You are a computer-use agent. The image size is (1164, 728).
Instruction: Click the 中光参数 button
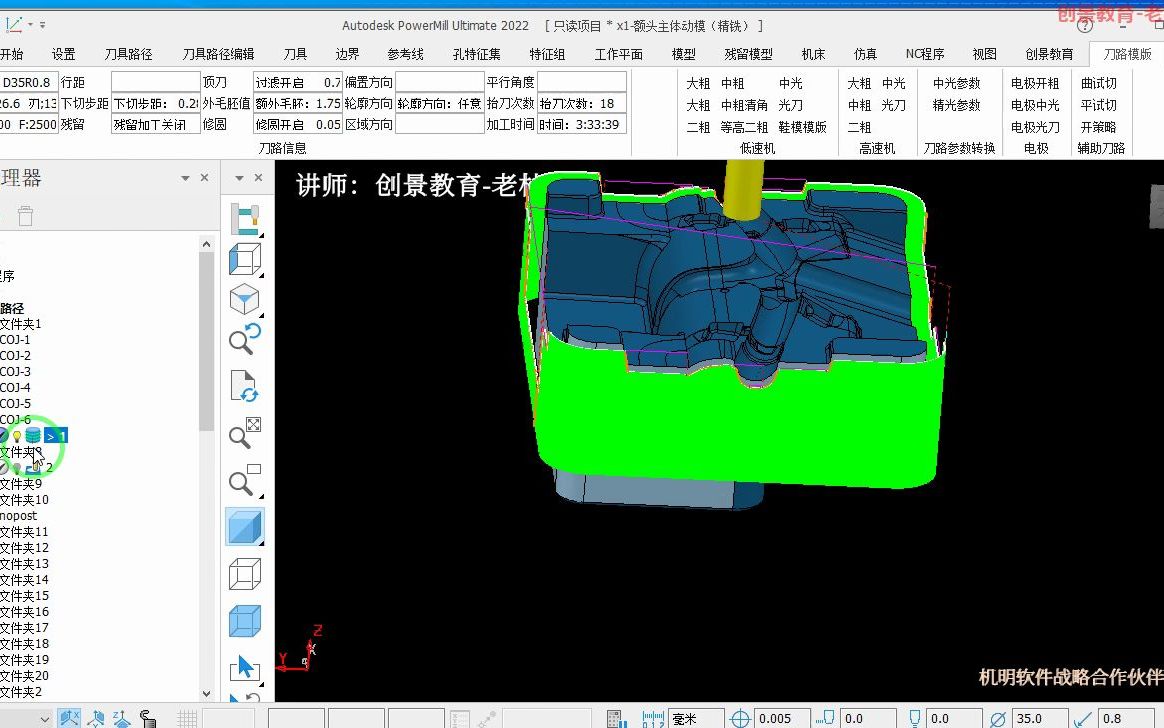click(957, 83)
